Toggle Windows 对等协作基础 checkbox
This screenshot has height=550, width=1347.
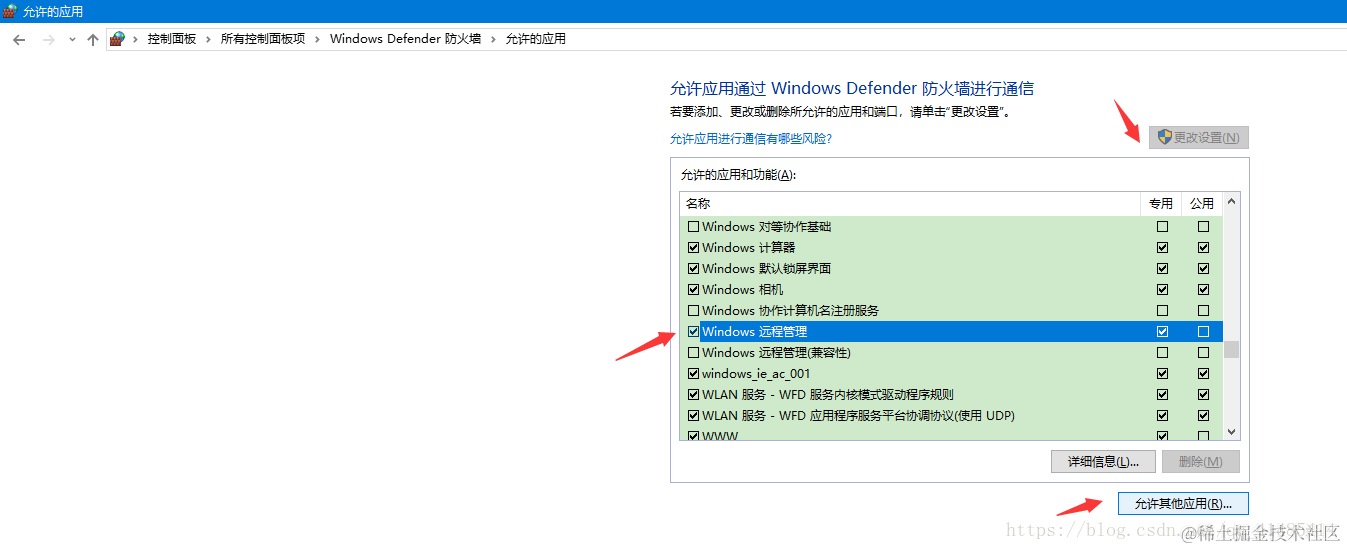(x=693, y=227)
